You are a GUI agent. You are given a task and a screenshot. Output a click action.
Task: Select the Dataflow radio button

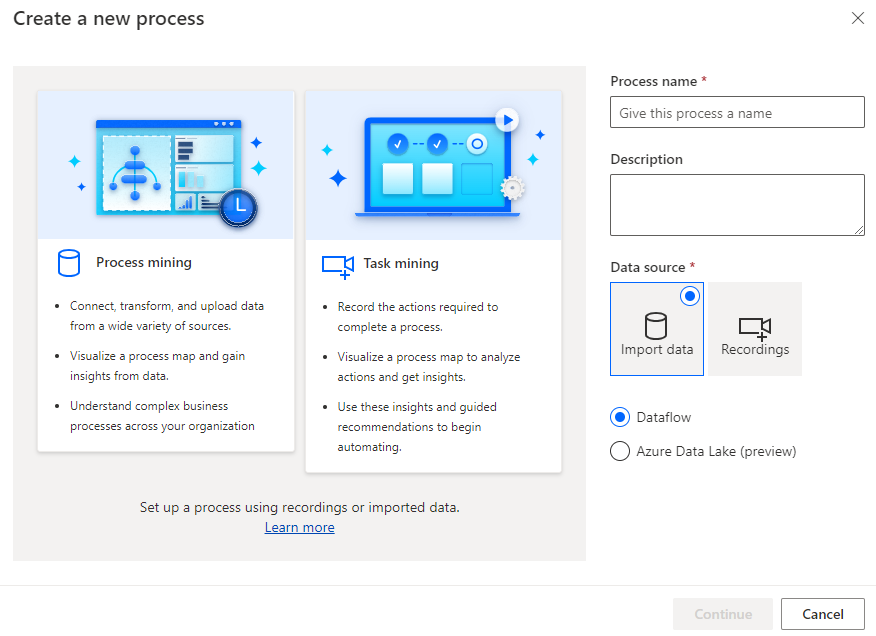pyautogui.click(x=620, y=417)
